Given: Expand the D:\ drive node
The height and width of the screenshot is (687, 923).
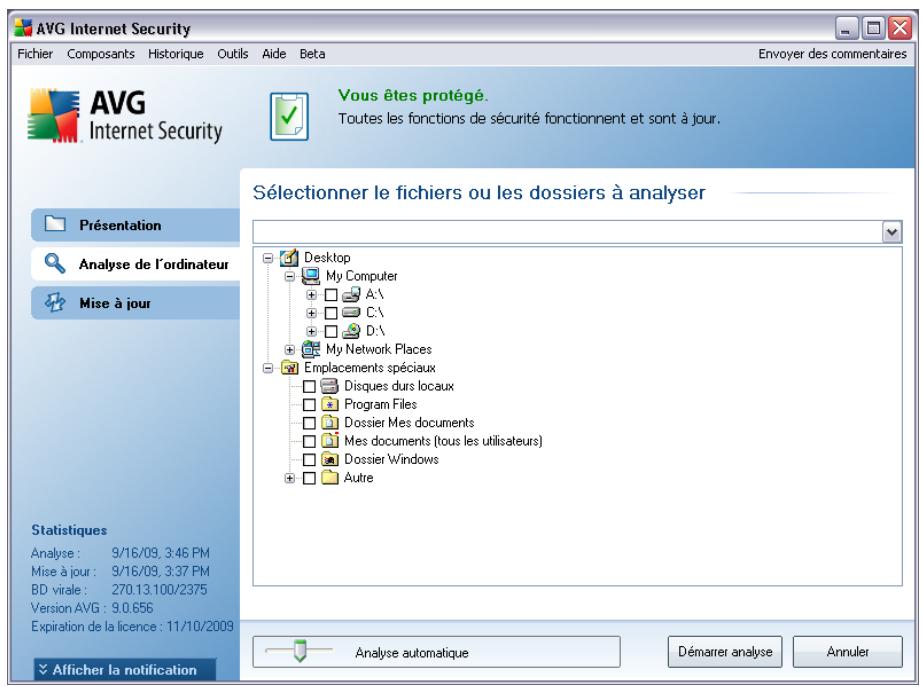Looking at the screenshot, I should click(x=311, y=331).
